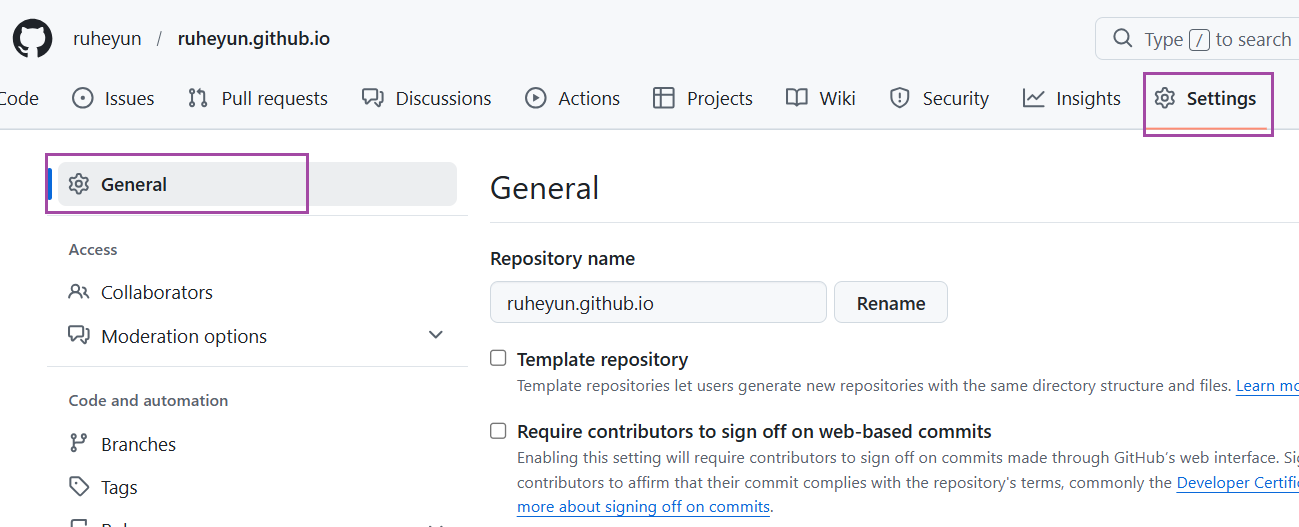The image size is (1299, 527).
Task: Click the Projects table icon
Action: click(663, 98)
